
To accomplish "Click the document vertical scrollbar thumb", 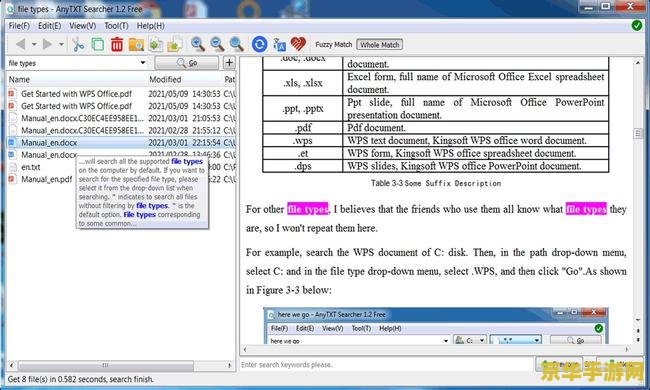I will (x=638, y=133).
